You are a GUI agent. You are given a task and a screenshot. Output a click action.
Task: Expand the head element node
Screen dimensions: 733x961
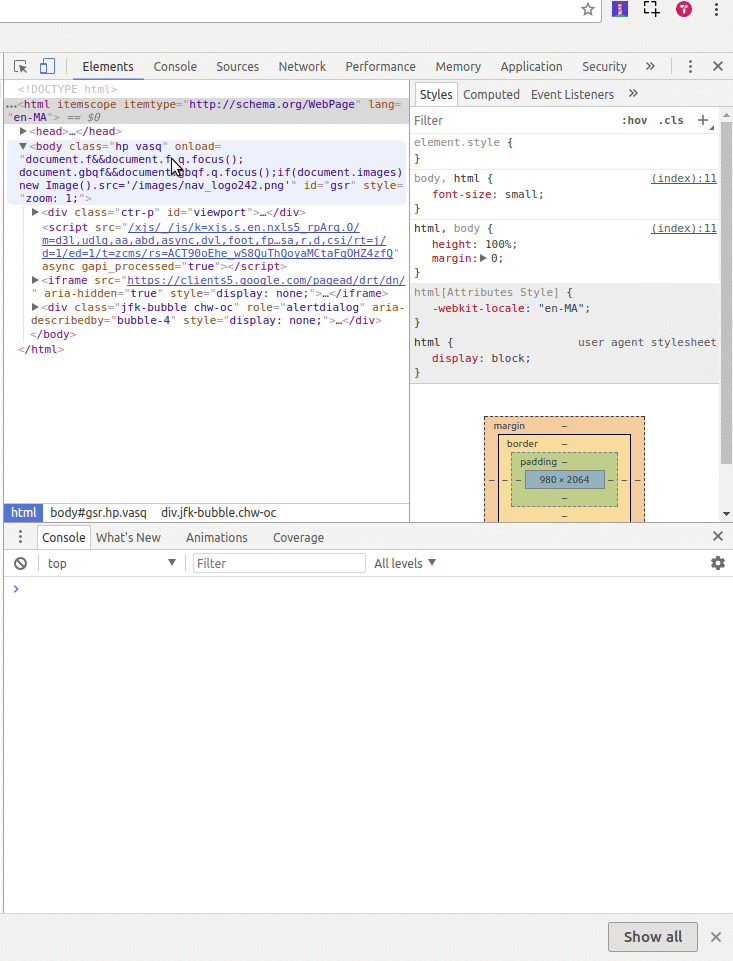24,131
